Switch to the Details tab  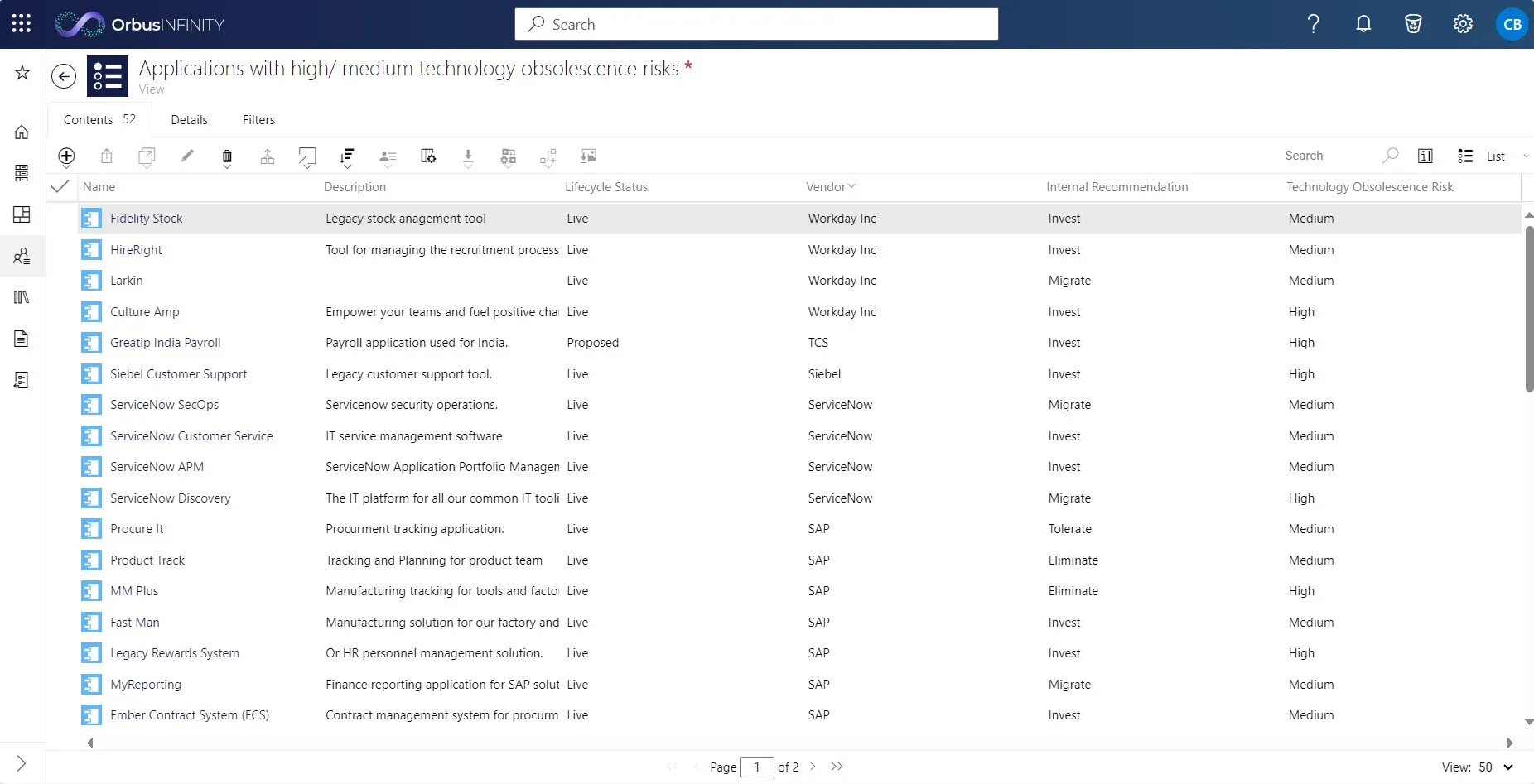click(x=189, y=120)
